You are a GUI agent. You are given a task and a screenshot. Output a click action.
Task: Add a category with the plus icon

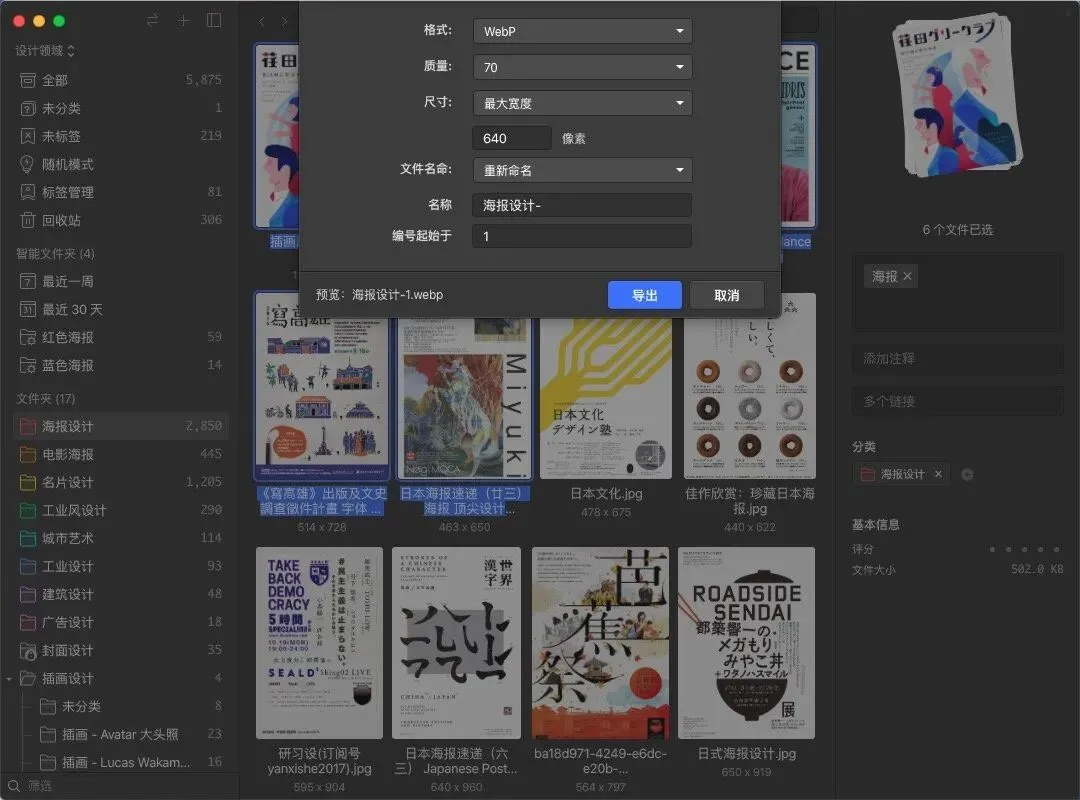click(967, 475)
